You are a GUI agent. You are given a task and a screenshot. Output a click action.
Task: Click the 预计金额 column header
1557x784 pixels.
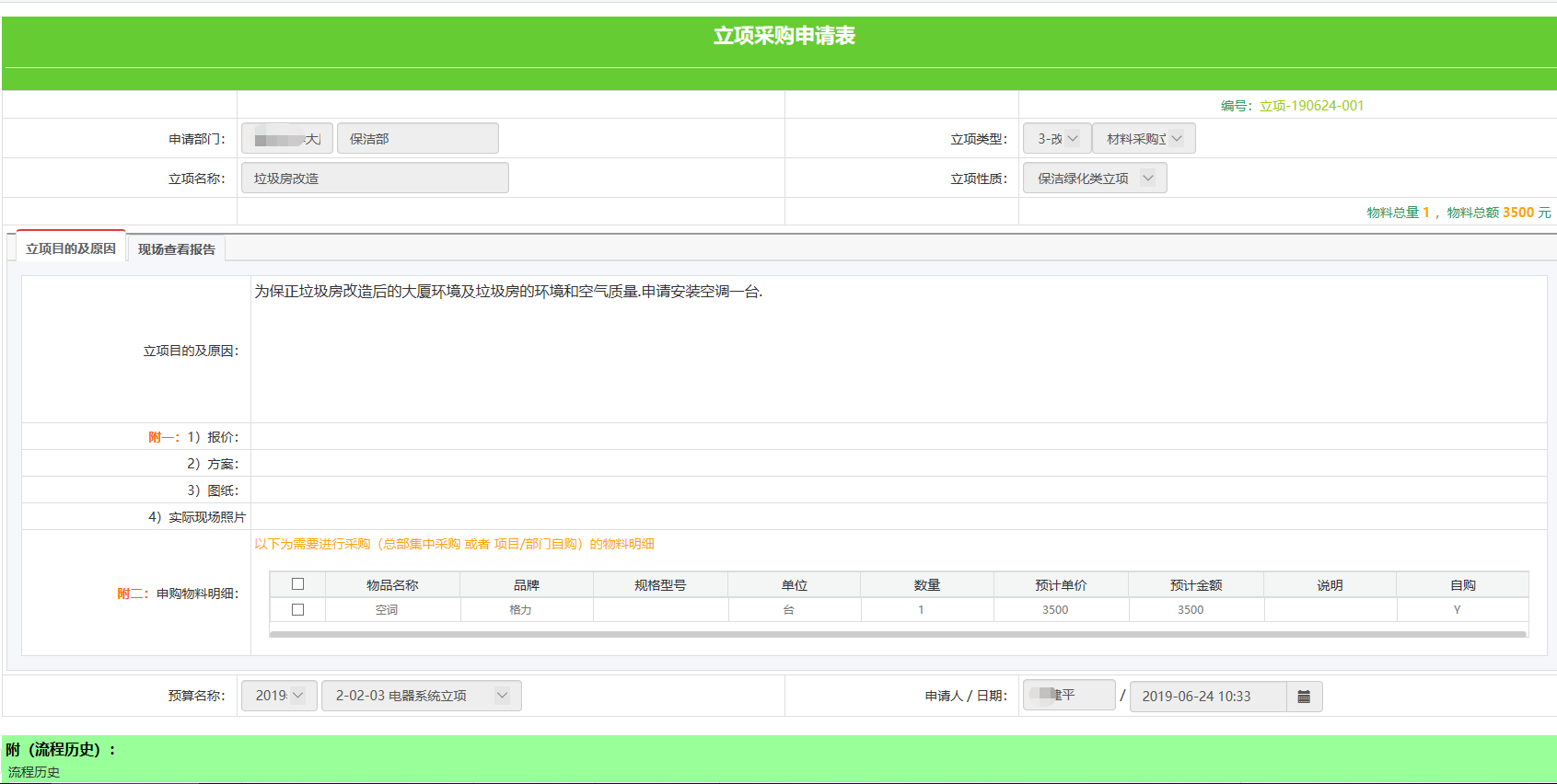1195,585
